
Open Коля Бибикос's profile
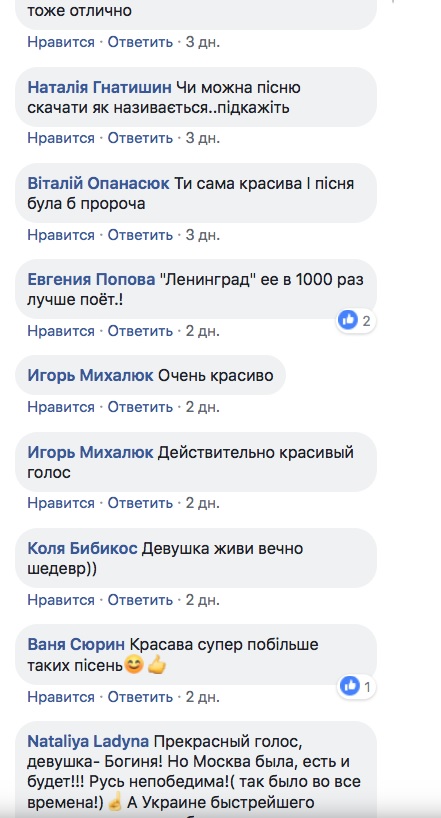tap(82, 549)
